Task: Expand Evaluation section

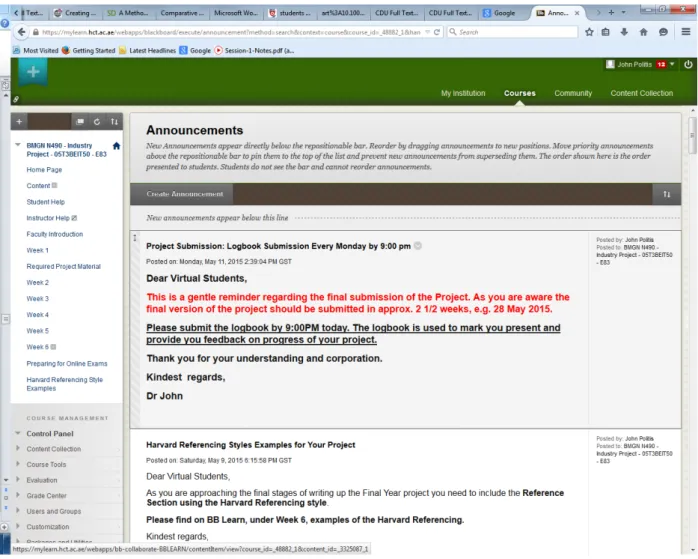Action: (x=18, y=480)
